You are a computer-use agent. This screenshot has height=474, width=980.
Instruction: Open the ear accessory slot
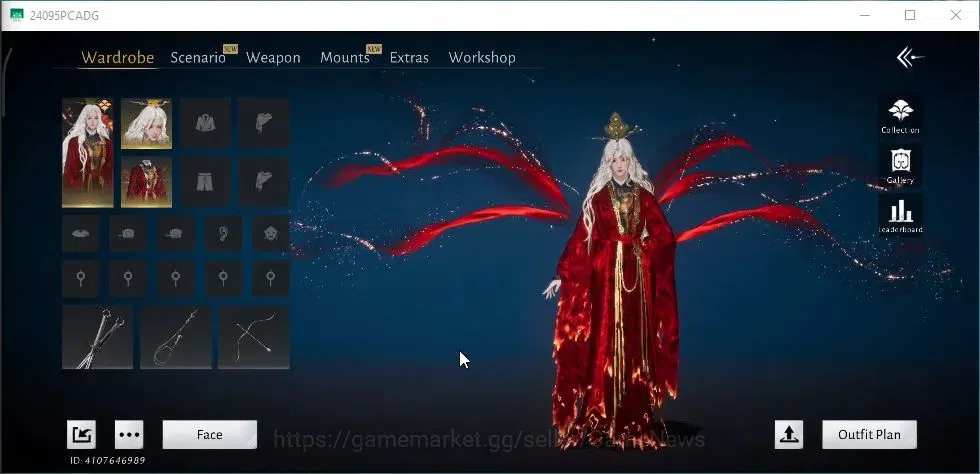tap(224, 233)
